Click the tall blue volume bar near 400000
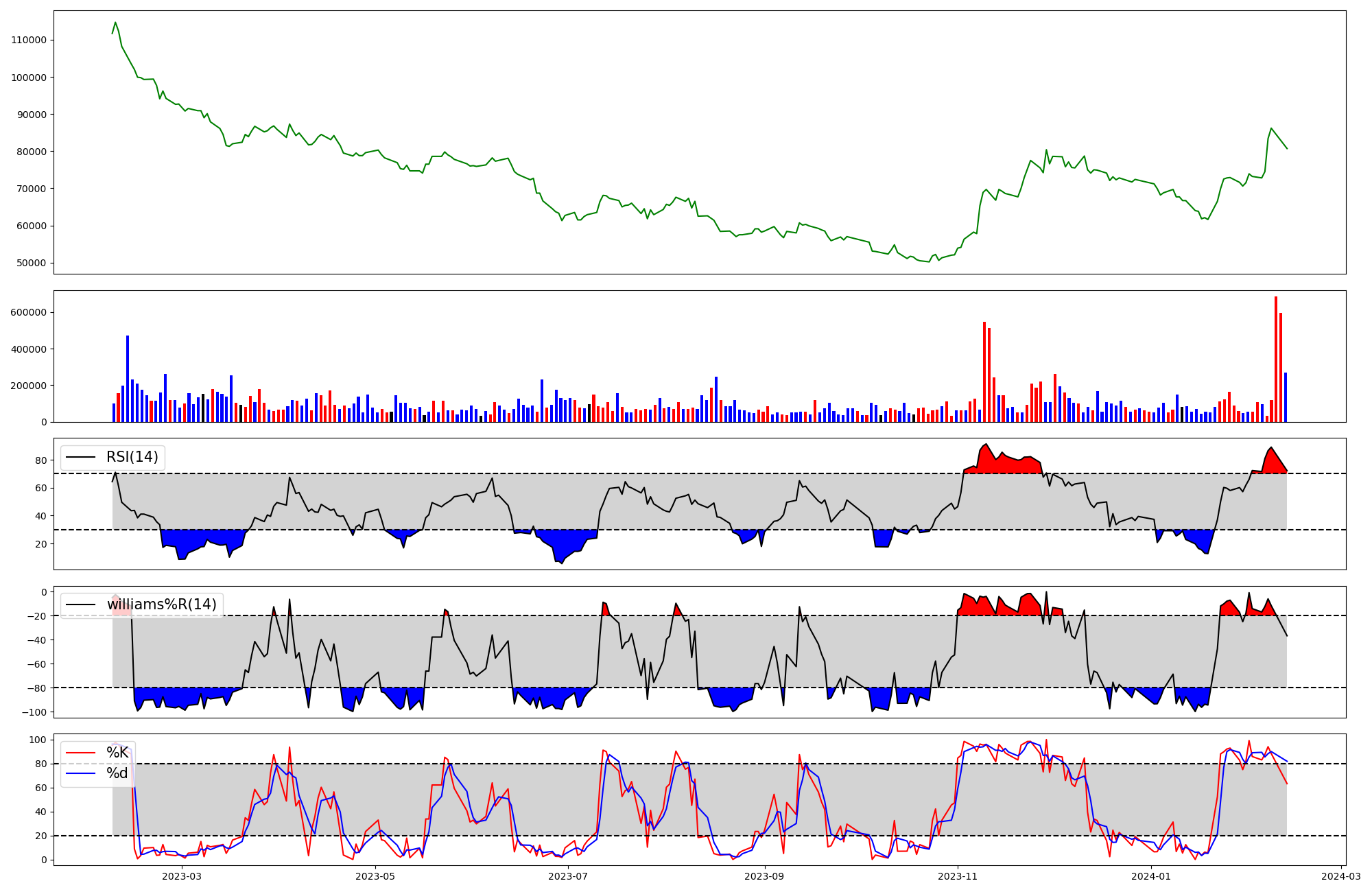This screenshot has width=1372, height=892. pyautogui.click(x=128, y=379)
